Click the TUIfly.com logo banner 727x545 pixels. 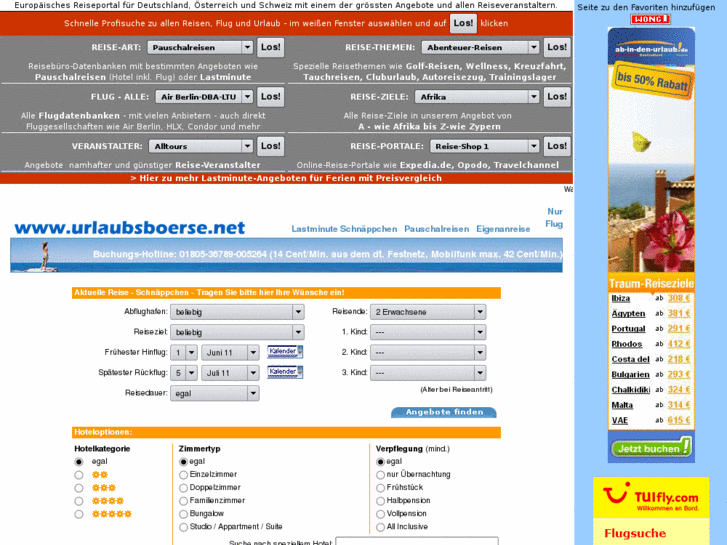click(651, 498)
